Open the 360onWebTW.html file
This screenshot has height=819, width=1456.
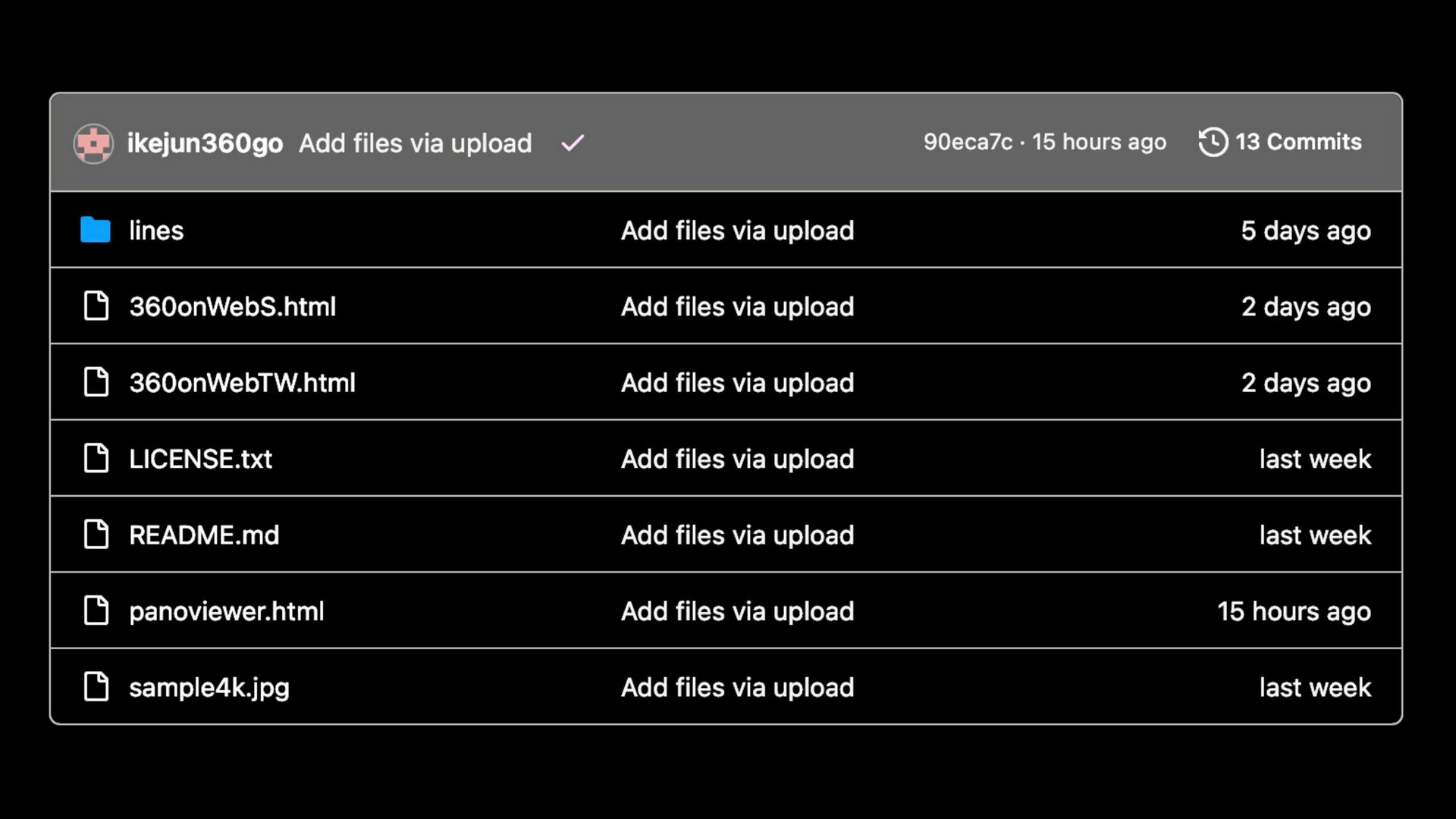242,382
